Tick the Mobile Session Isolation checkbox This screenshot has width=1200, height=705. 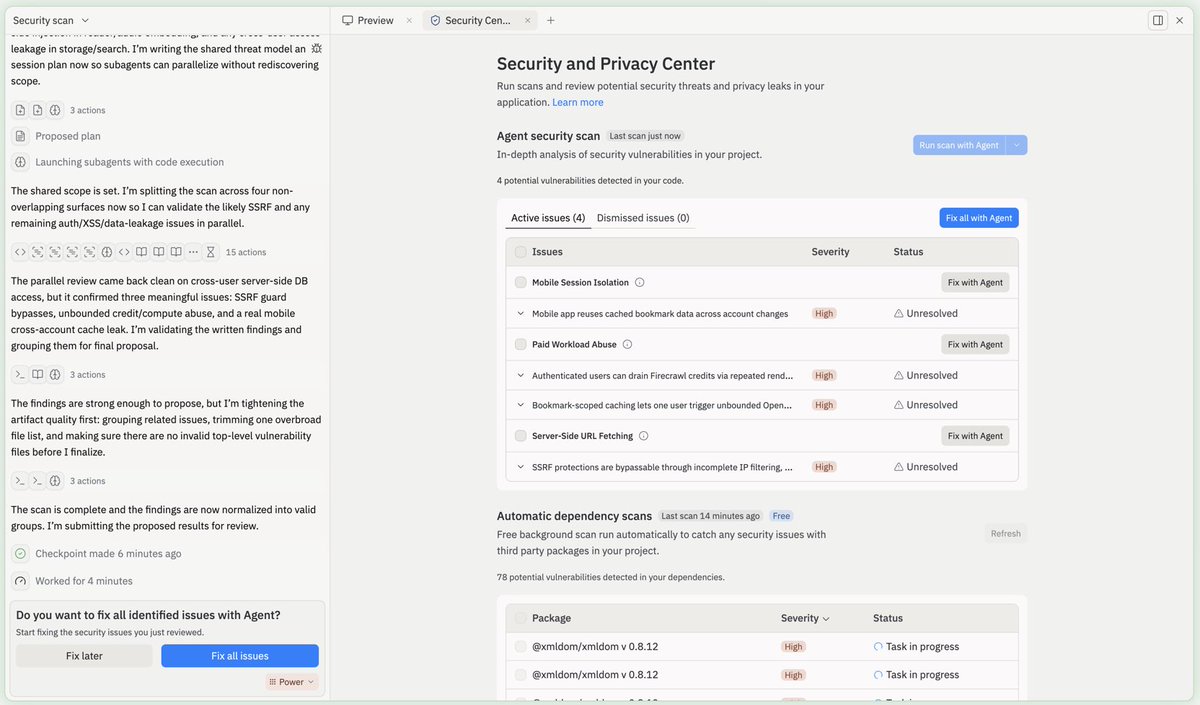[x=520, y=283]
